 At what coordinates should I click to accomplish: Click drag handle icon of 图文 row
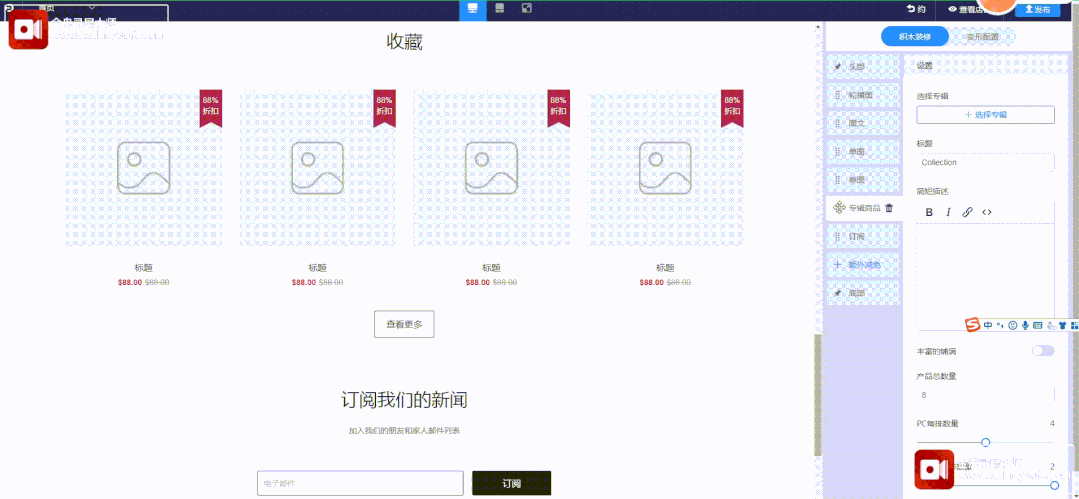point(837,123)
